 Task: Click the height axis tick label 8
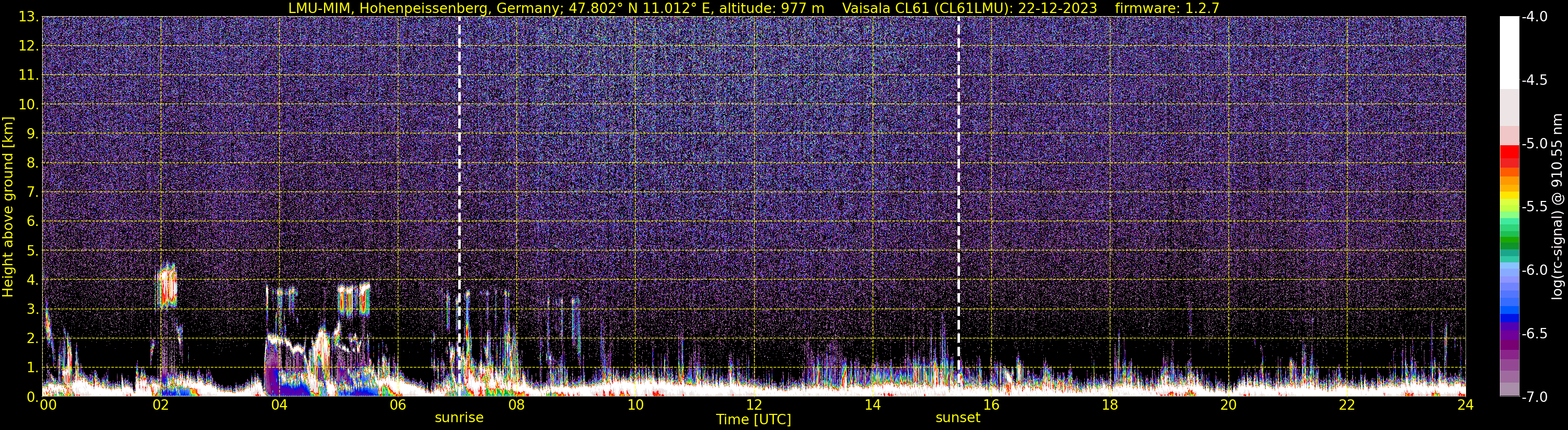click(33, 162)
